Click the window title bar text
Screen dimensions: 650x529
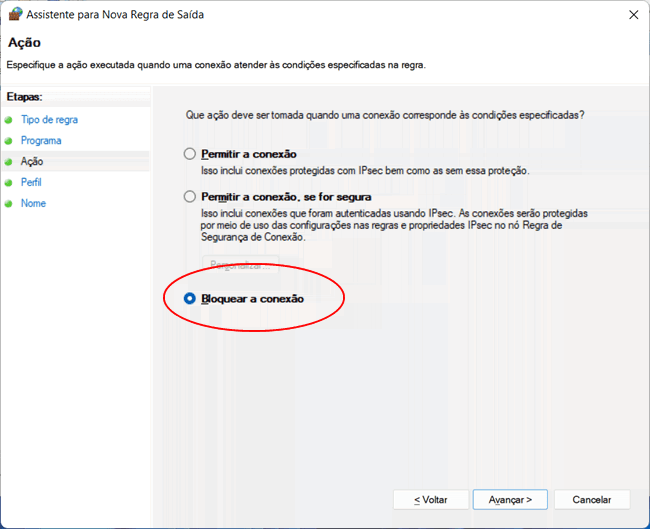122,15
